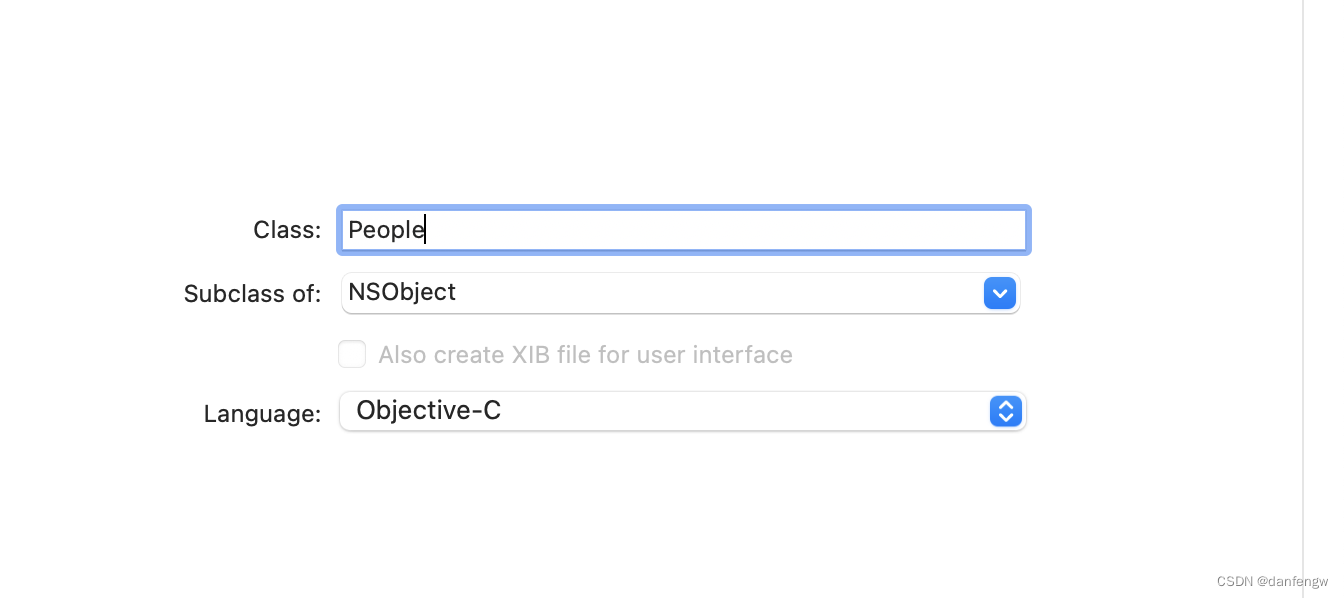Click the Class name text field
The width and height of the screenshot is (1344, 598).
click(x=684, y=230)
